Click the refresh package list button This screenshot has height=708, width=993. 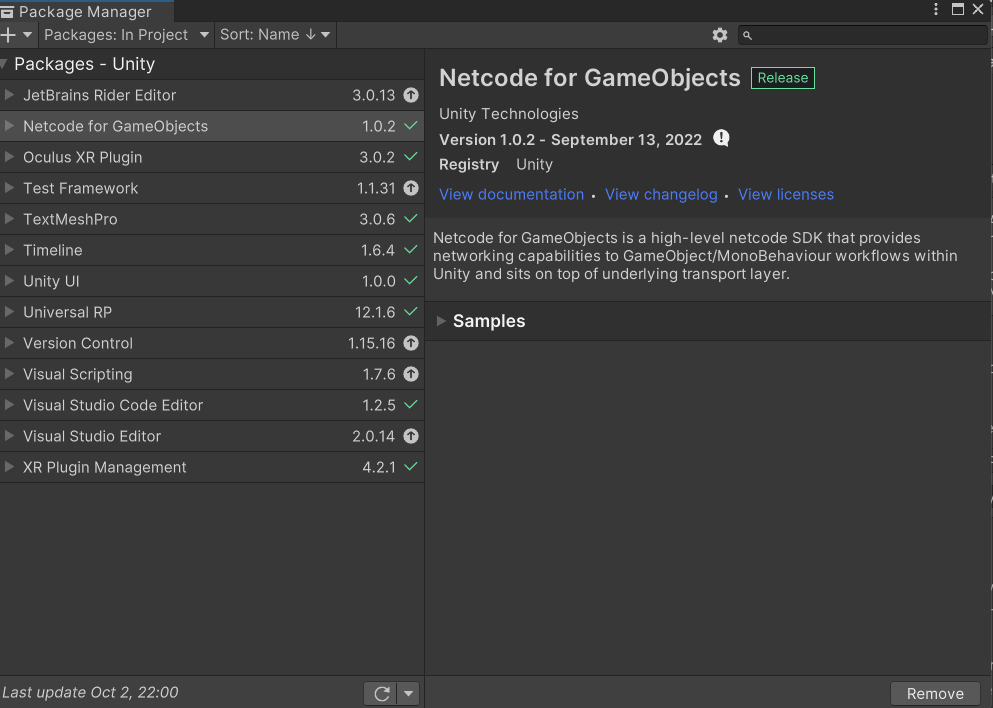pyautogui.click(x=381, y=693)
